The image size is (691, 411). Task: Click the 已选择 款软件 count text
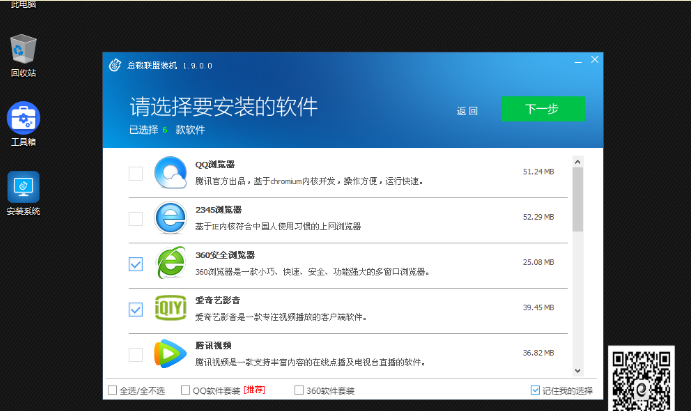167,130
